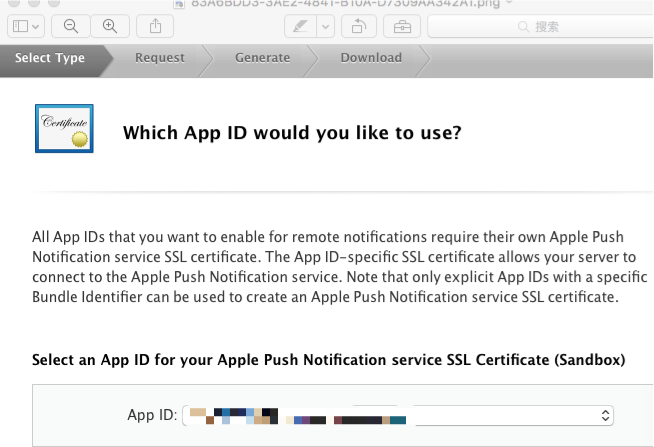The image size is (654, 447).
Task: Go to the Select Type step
Action: tap(50, 58)
